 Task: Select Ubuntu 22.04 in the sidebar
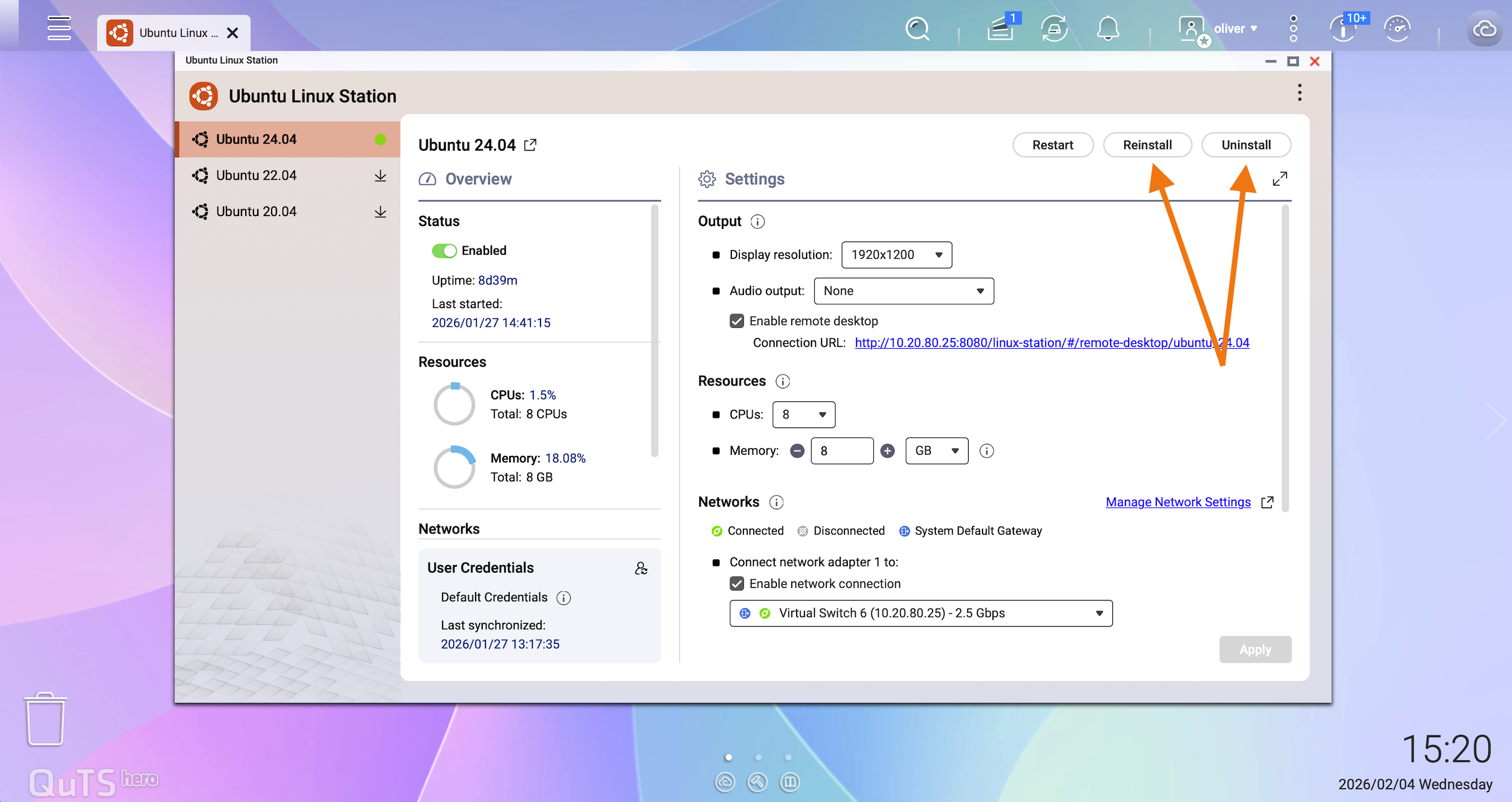pos(257,175)
